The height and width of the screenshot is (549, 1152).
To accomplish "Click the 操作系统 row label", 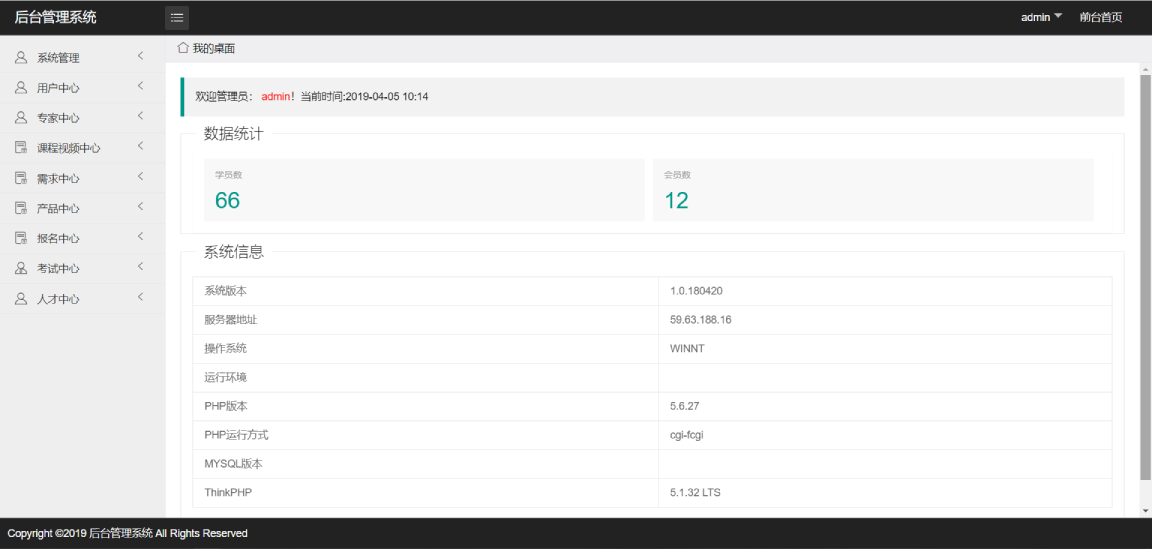I will (226, 348).
